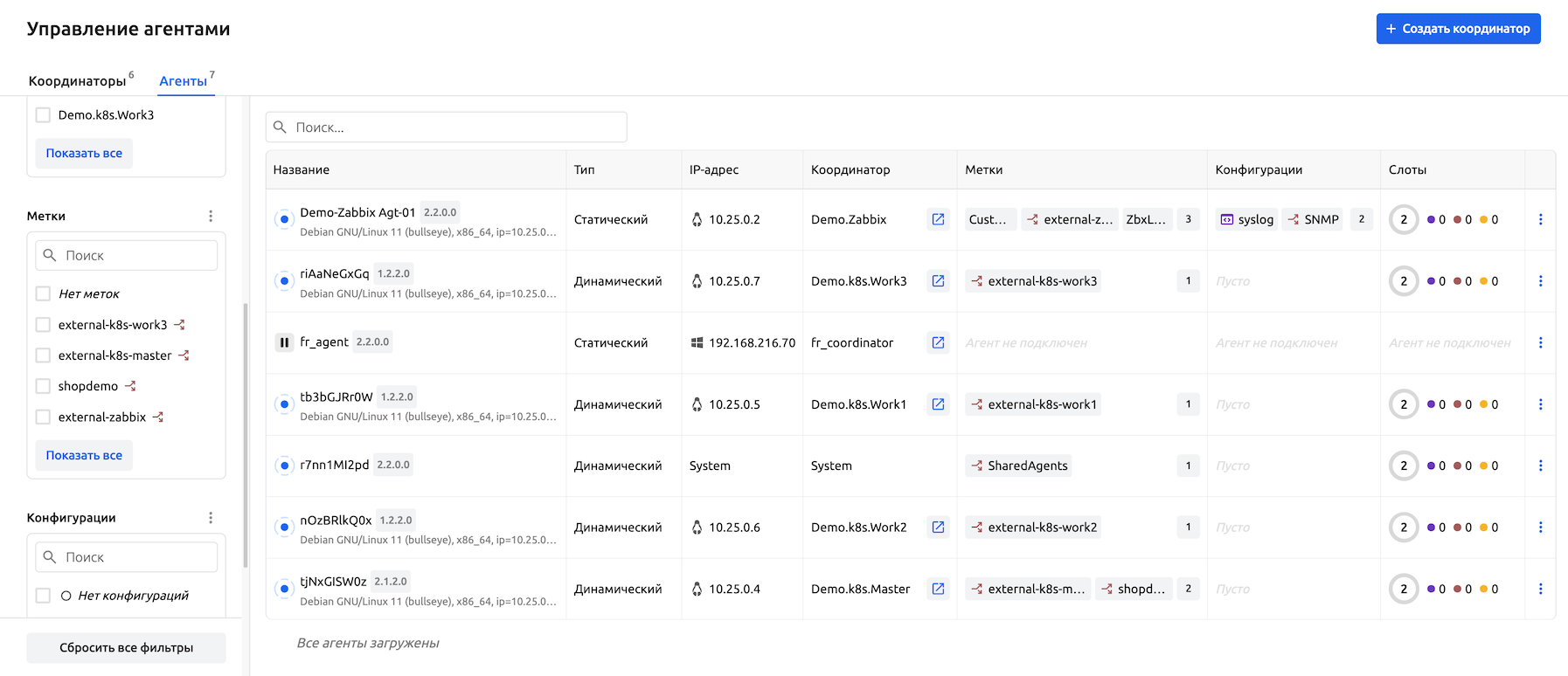Click the status indicator of riAaNeGxGq agent
Image resolution: width=1568 pixels, height=676 pixels.
click(284, 281)
